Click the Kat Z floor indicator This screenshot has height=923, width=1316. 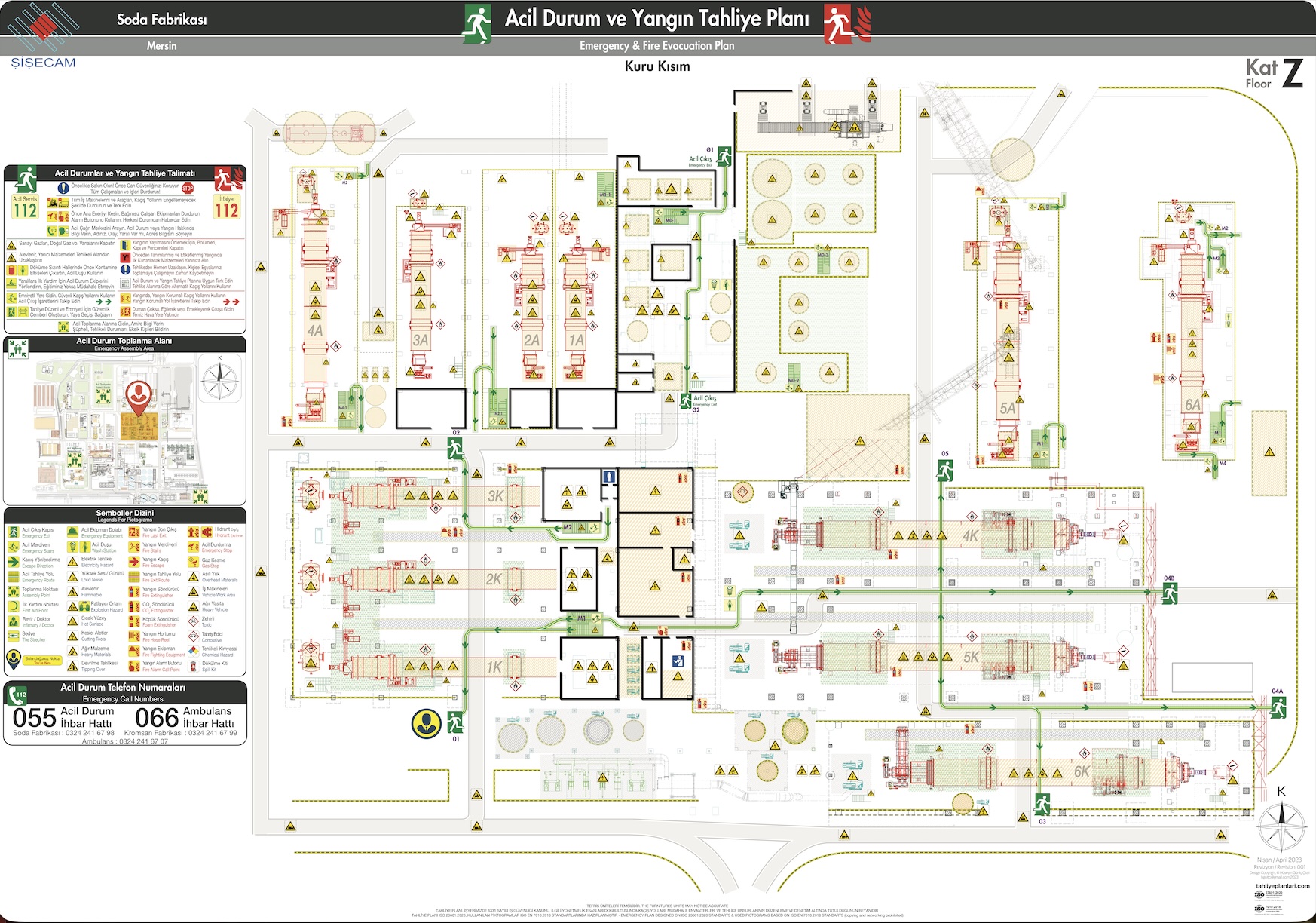click(x=1273, y=74)
